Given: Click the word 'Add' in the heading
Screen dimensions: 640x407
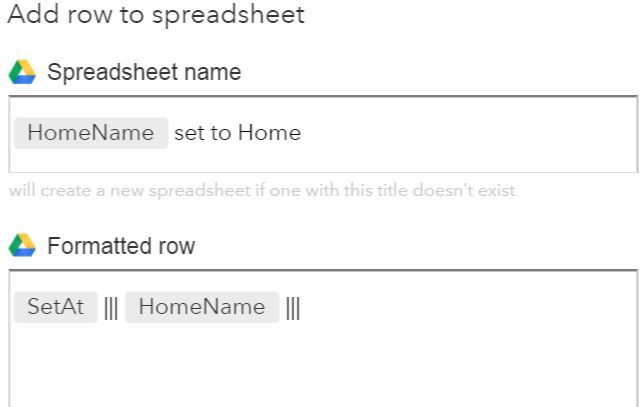Looking at the screenshot, I should pos(28,15).
